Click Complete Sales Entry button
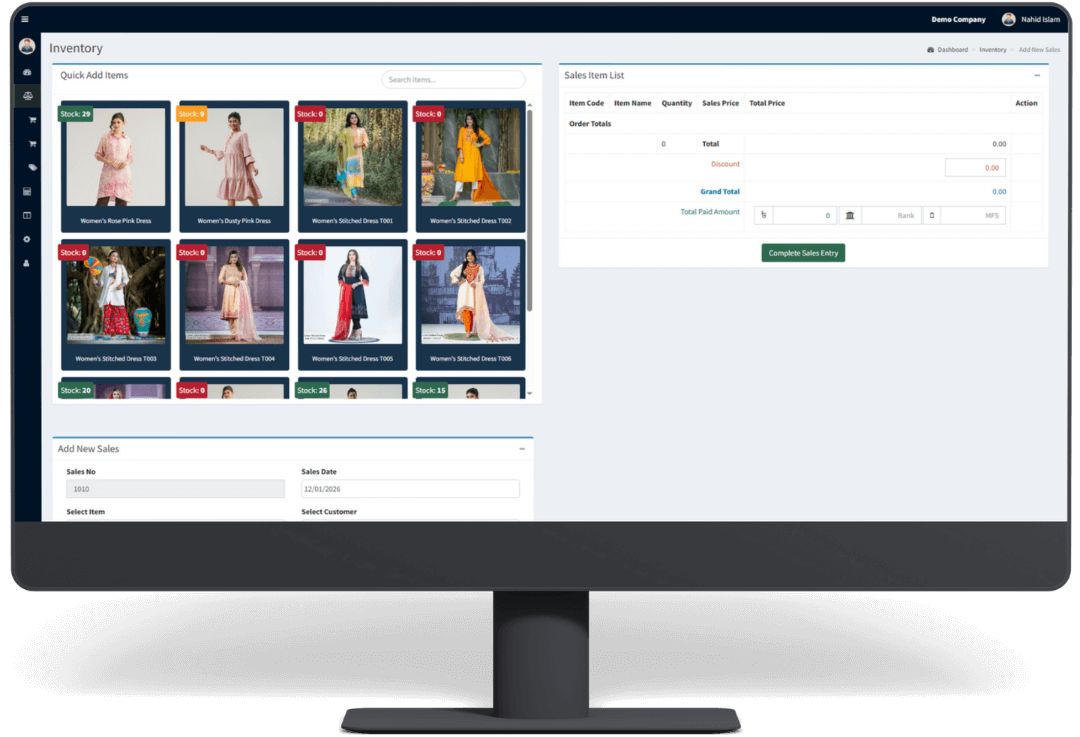The width and height of the screenshot is (1080, 737). 803,253
